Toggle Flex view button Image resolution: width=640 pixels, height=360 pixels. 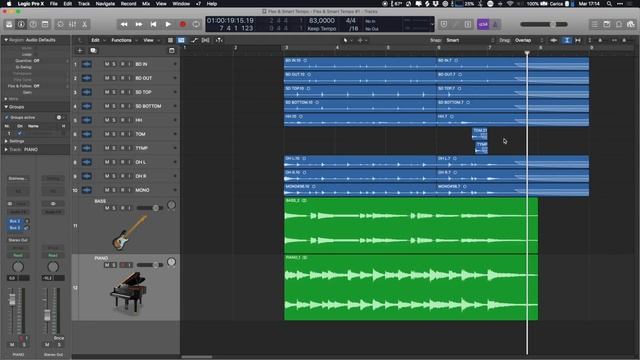206,40
